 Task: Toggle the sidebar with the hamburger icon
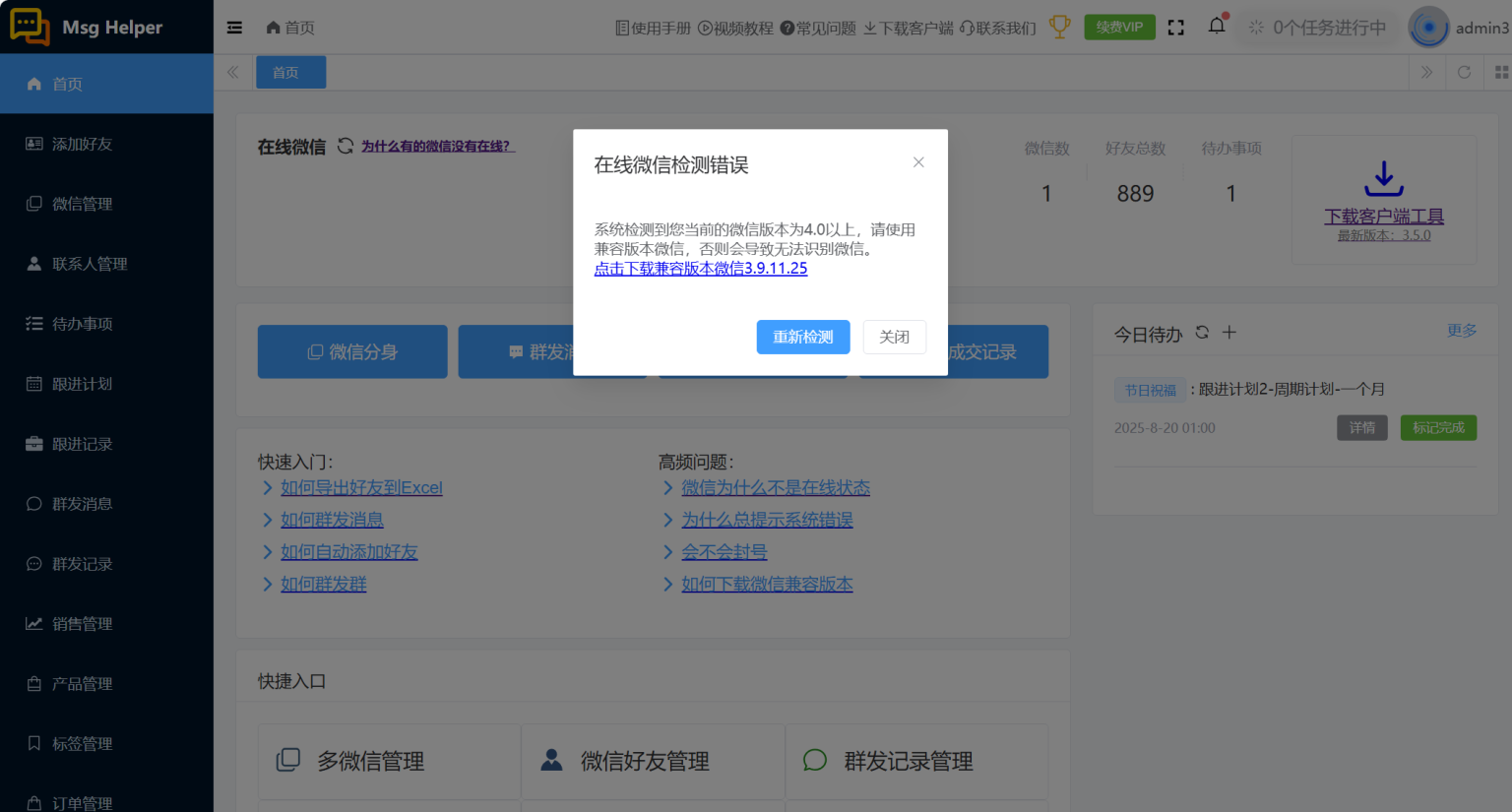pyautogui.click(x=234, y=27)
